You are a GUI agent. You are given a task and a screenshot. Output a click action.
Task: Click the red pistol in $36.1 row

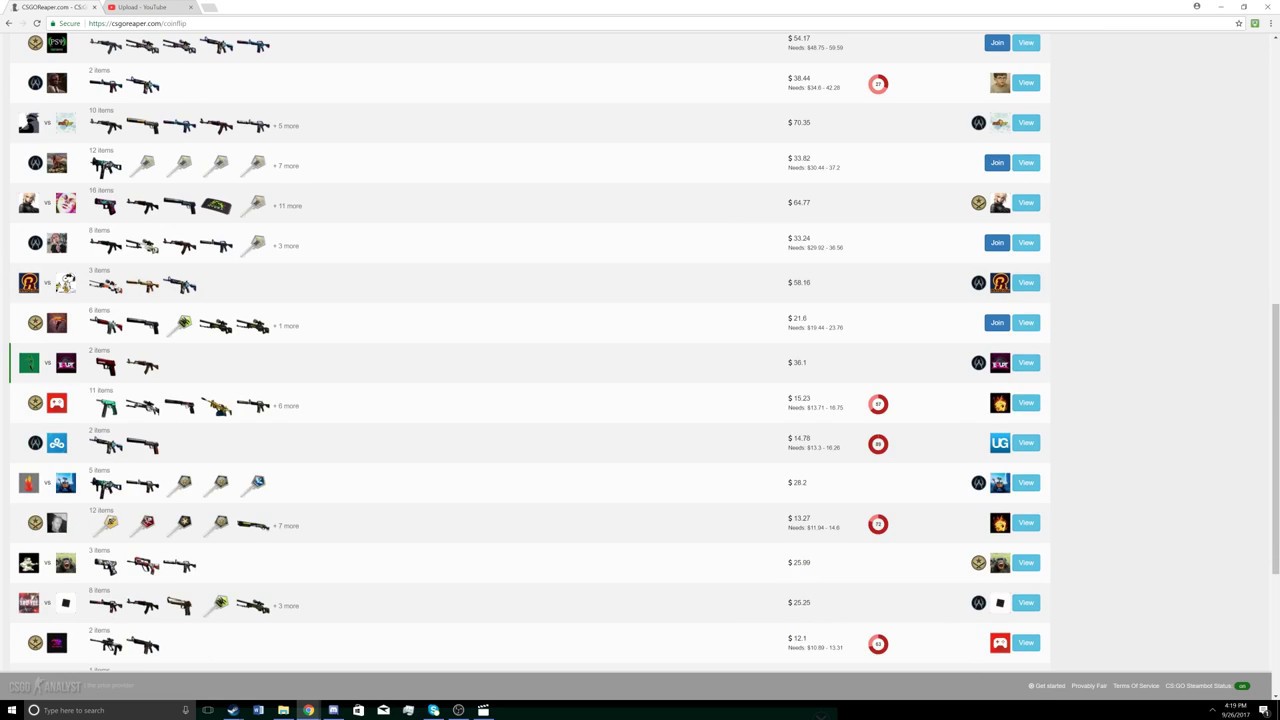106,366
